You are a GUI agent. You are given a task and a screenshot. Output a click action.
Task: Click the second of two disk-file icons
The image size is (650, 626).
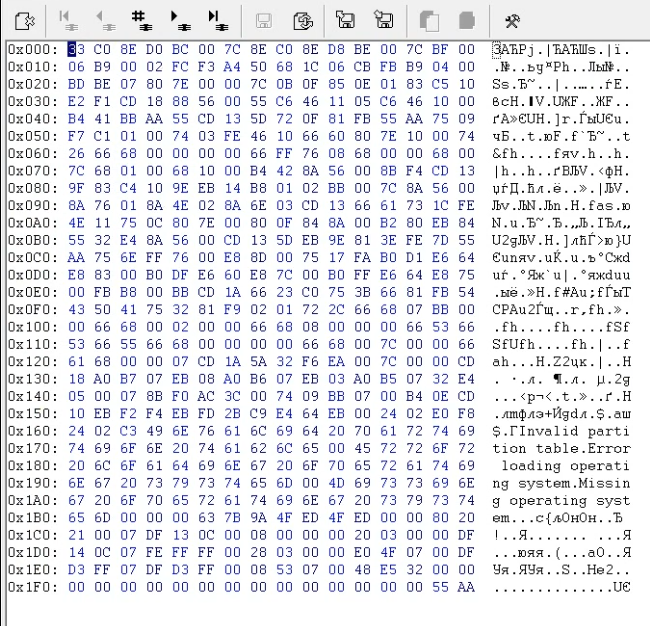380,19
